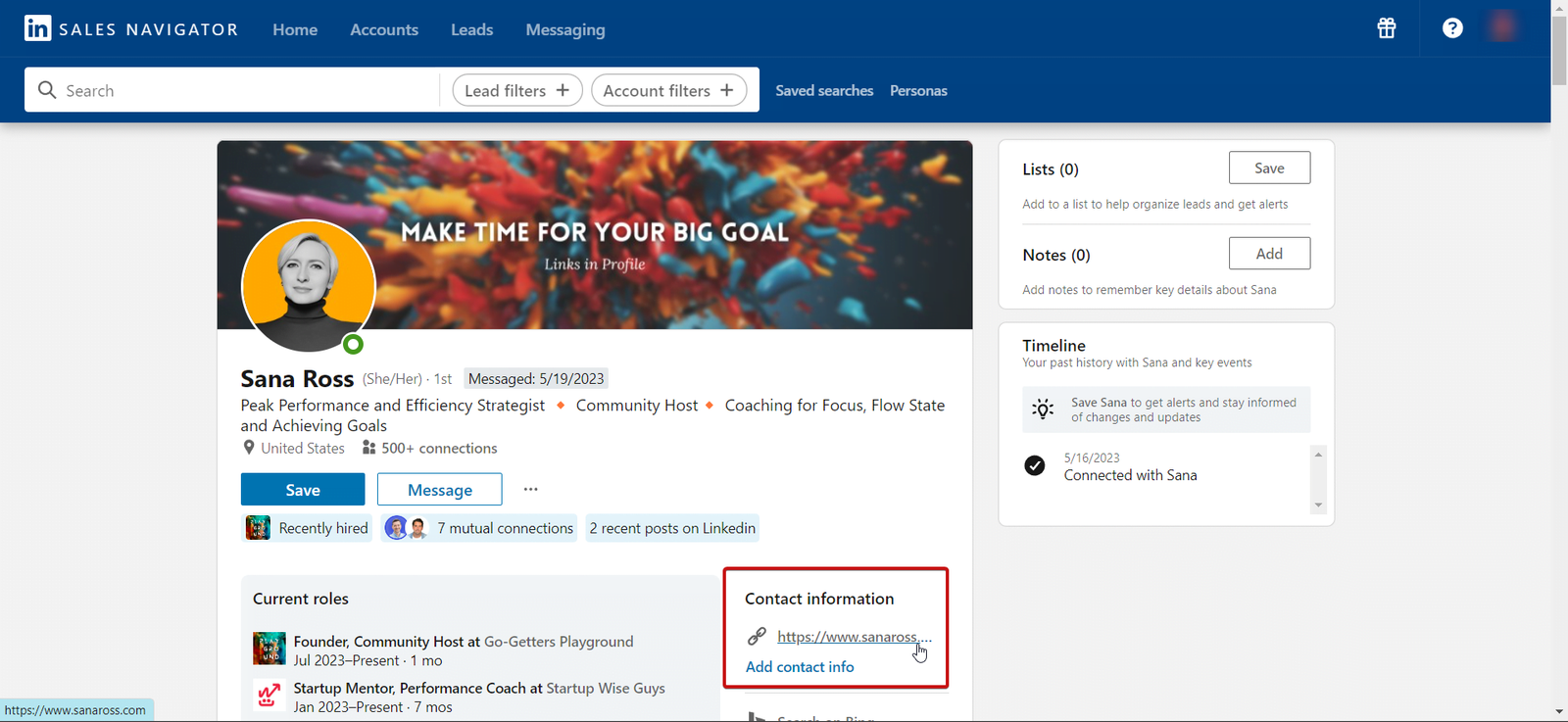This screenshot has height=722, width=1568.
Task: Open the Leads menu item
Action: (x=472, y=29)
